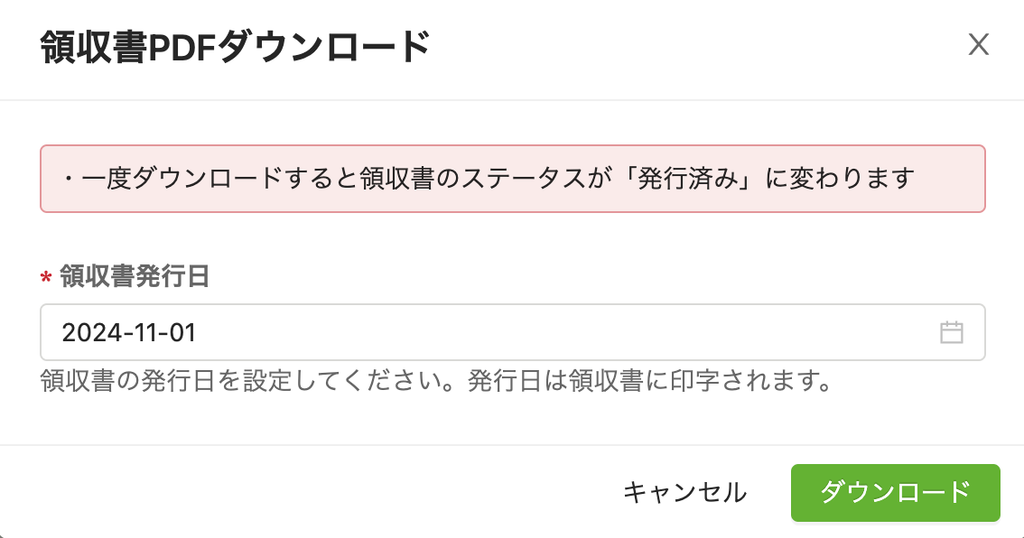Place cursor on month 11 in date value
This screenshot has height=538, width=1024.
click(x=142, y=332)
